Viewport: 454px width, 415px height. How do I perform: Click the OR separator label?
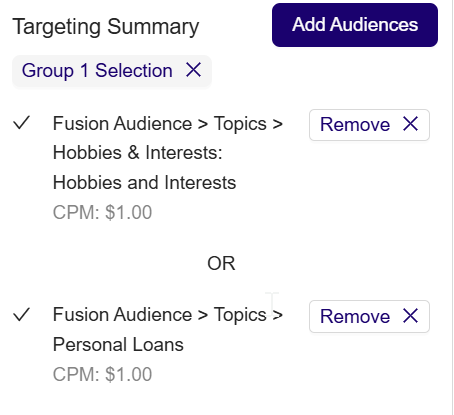[x=221, y=263]
